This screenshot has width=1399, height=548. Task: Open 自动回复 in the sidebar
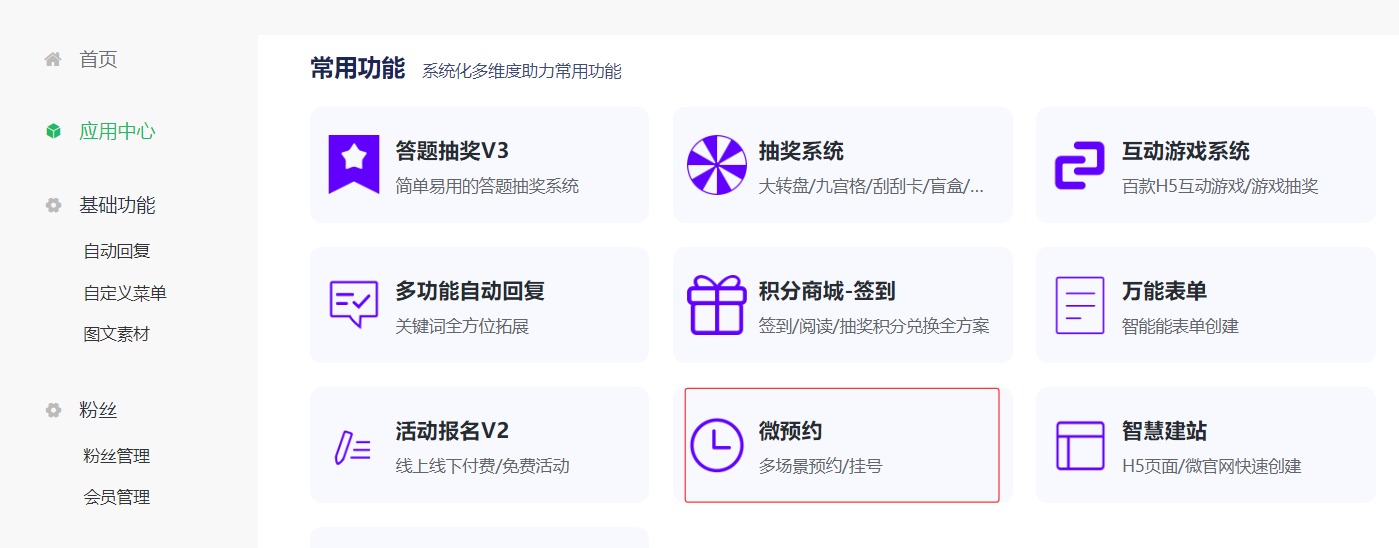click(x=117, y=251)
